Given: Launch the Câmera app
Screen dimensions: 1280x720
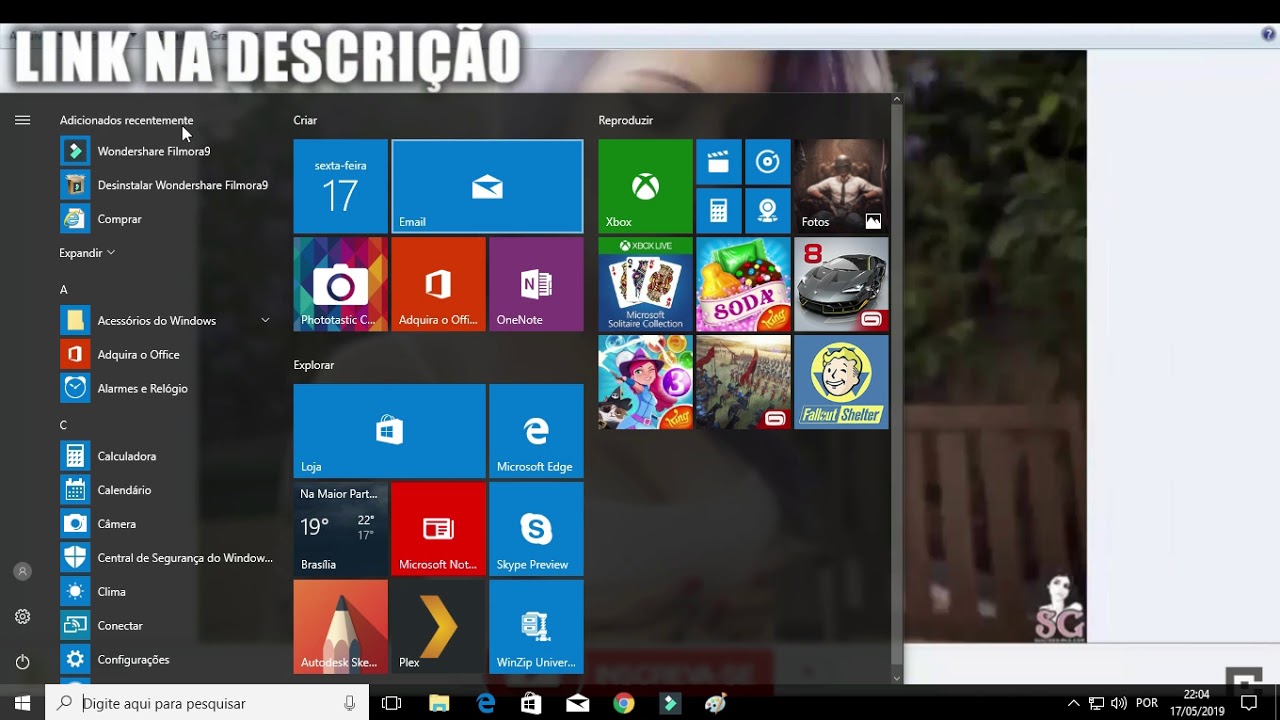Looking at the screenshot, I should (165, 524).
